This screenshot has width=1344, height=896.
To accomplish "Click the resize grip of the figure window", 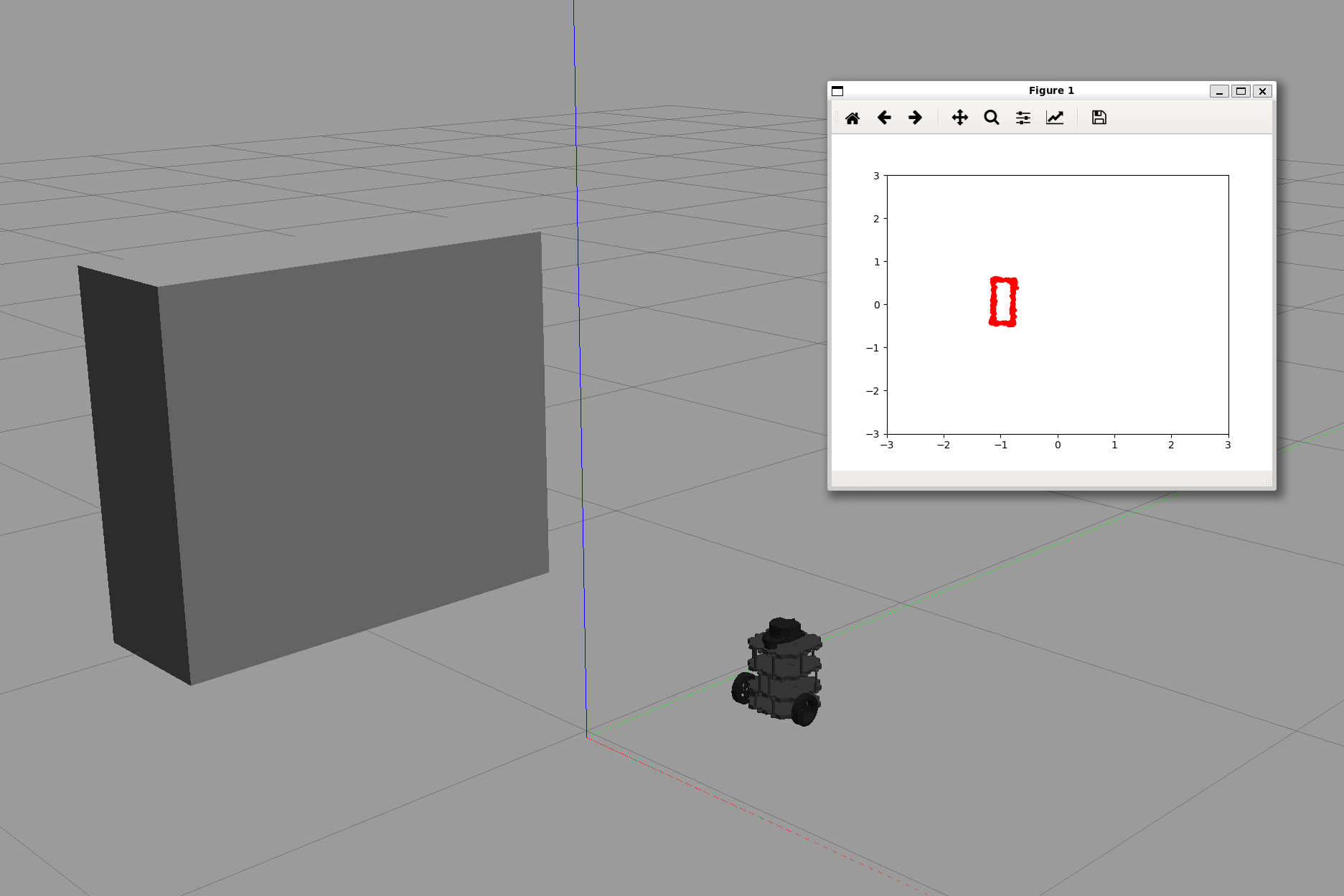I will point(1267,482).
